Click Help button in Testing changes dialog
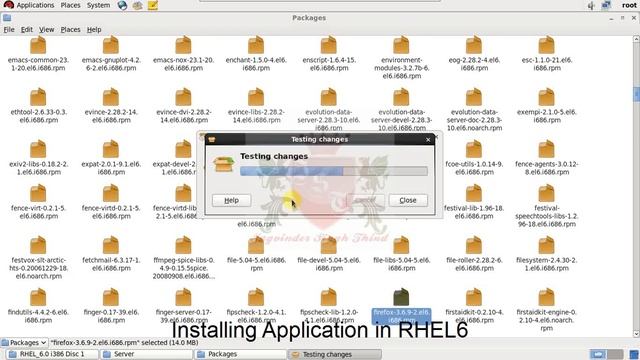The width and height of the screenshot is (640, 360). pyautogui.click(x=231, y=200)
